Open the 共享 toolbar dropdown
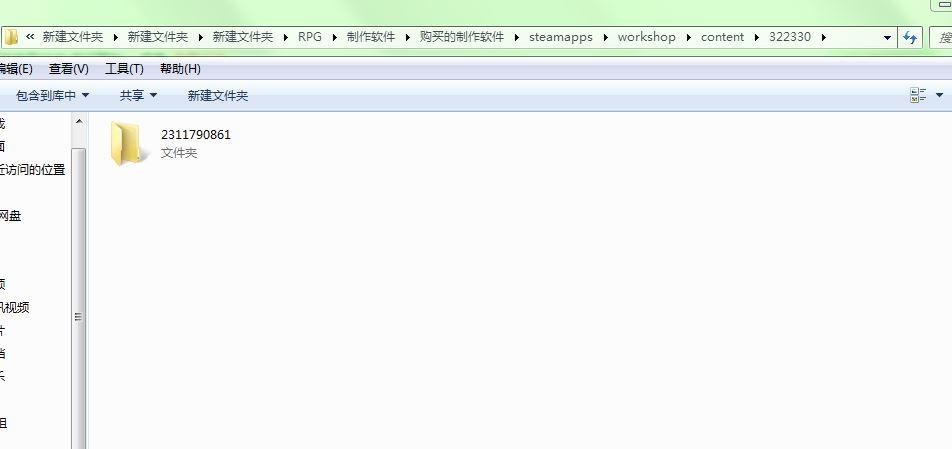The width and height of the screenshot is (952, 449). pyautogui.click(x=138, y=95)
